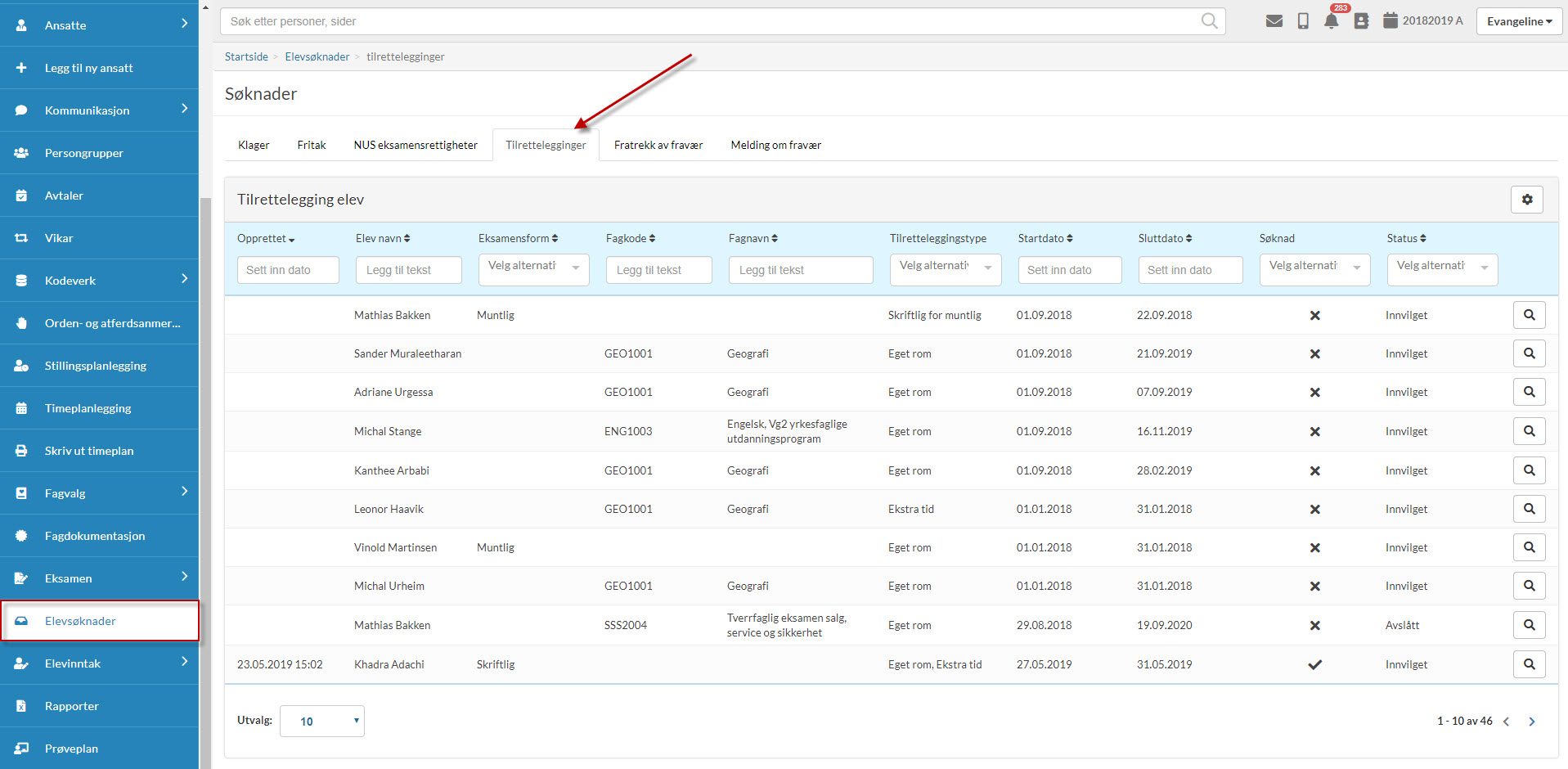Sort table by Elev navn column
Viewport: 1568px width, 769px height.
383,238
